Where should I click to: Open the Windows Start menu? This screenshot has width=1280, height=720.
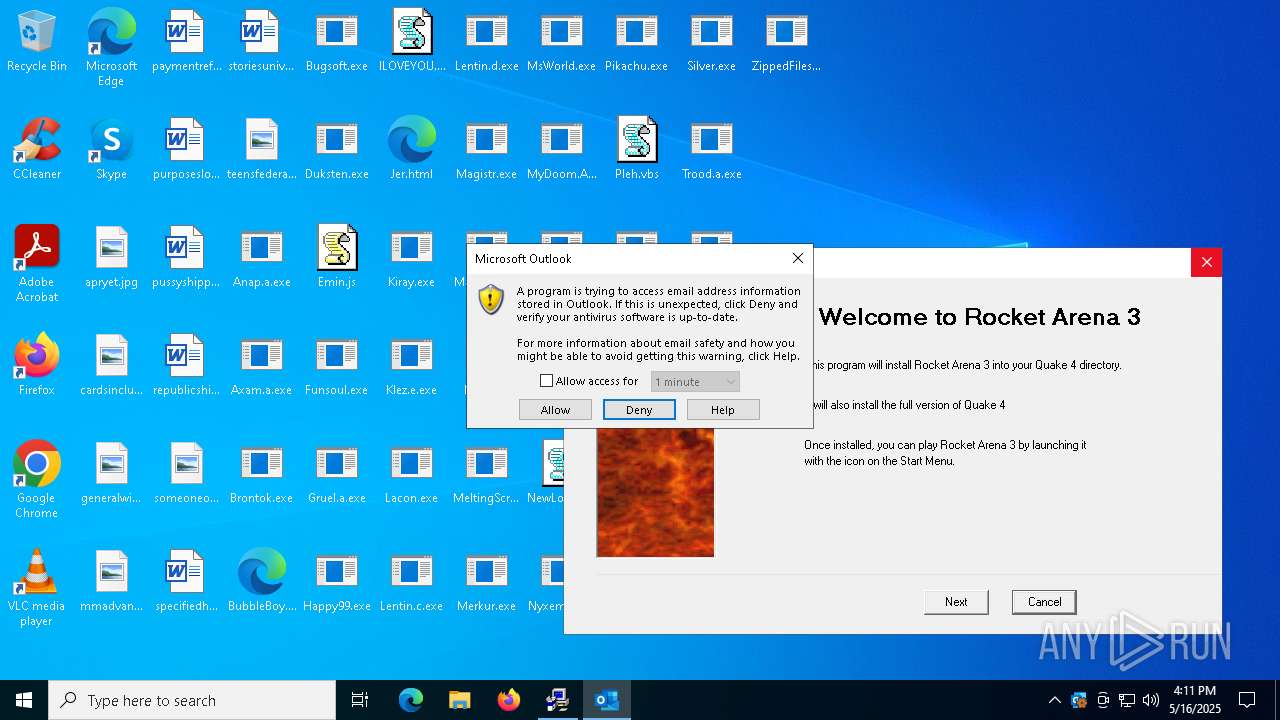tap(24, 700)
